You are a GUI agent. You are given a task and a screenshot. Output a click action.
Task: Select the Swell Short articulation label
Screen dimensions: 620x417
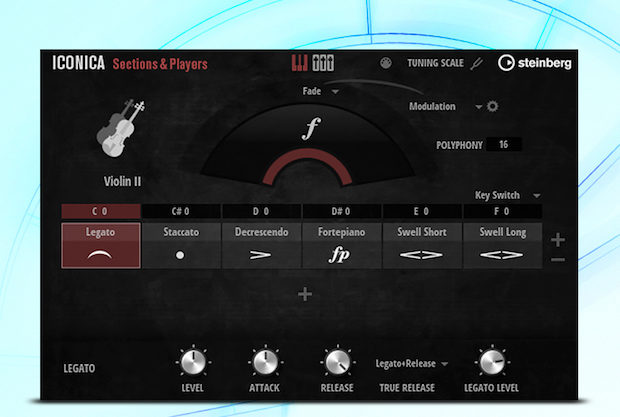(x=422, y=232)
